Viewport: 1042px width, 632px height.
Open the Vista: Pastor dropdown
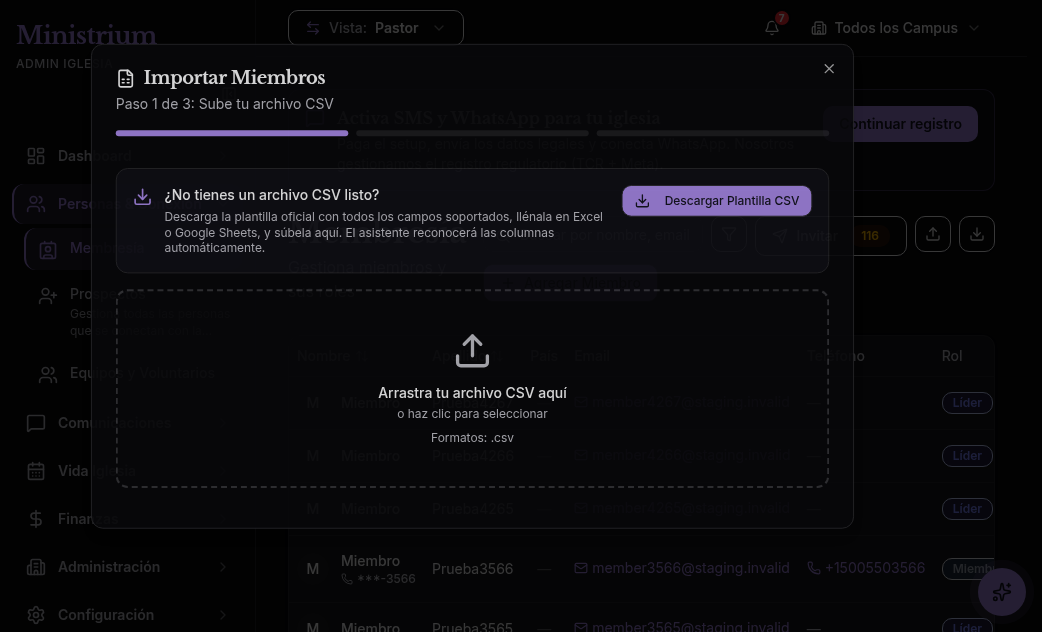(375, 28)
